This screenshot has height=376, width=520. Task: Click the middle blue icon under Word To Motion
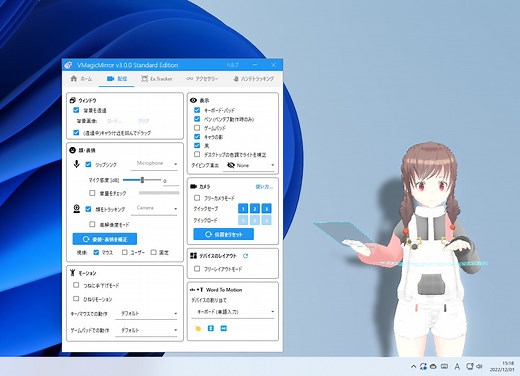tap(211, 328)
